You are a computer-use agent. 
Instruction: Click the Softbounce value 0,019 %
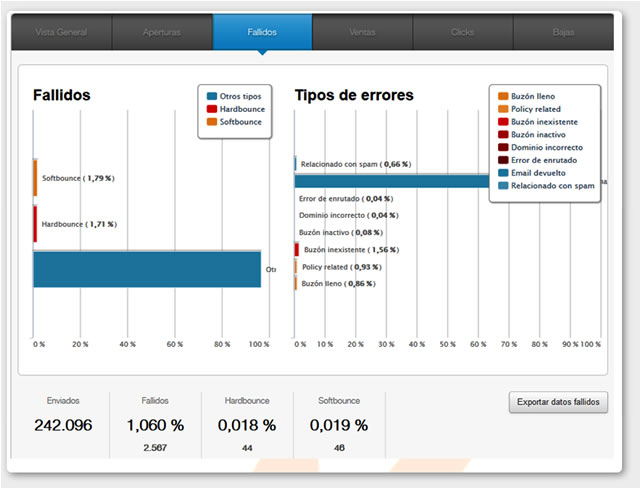(339, 425)
